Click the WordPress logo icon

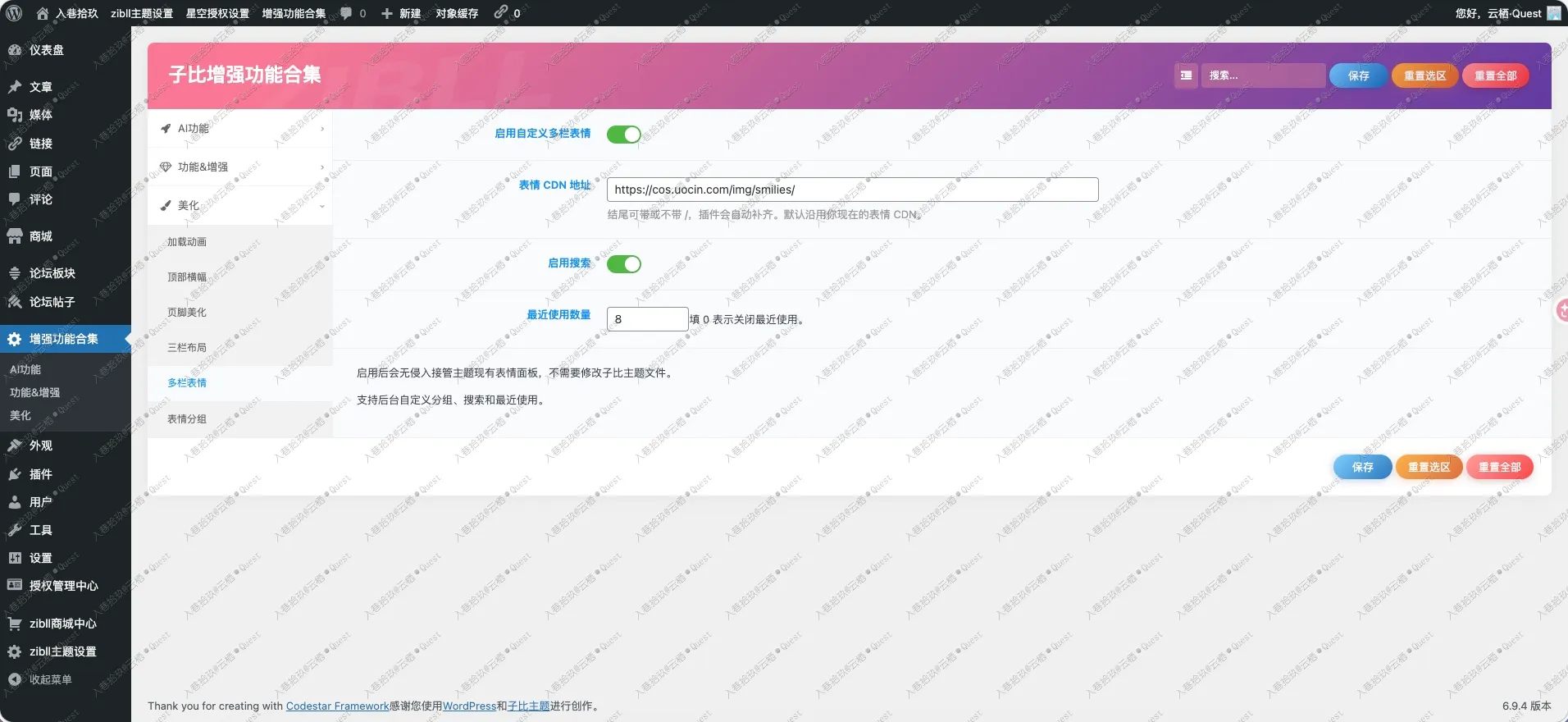coord(14,13)
